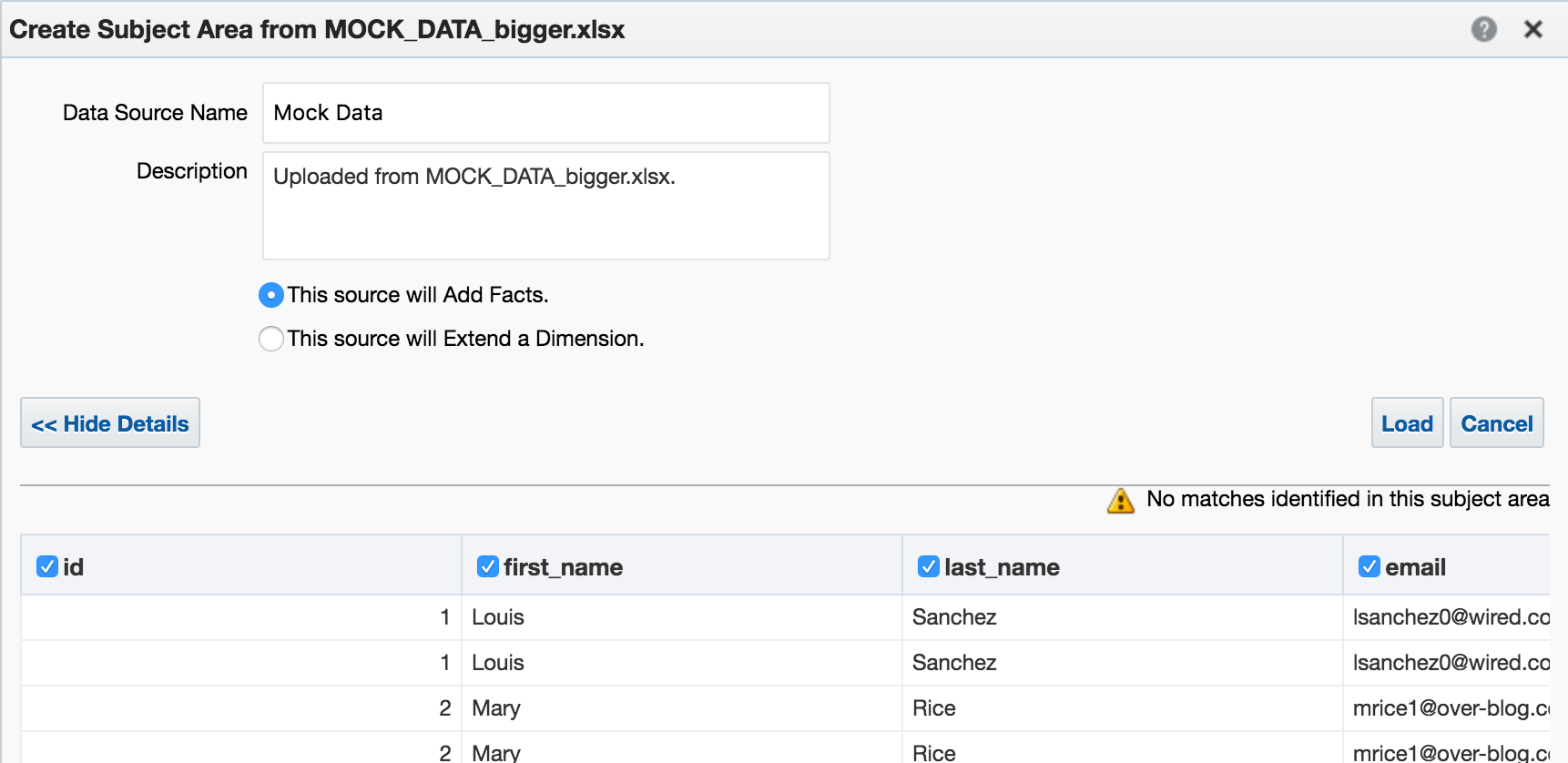Image resolution: width=1568 pixels, height=763 pixels.
Task: Click the first Sanchez cell
Action: tap(954, 617)
